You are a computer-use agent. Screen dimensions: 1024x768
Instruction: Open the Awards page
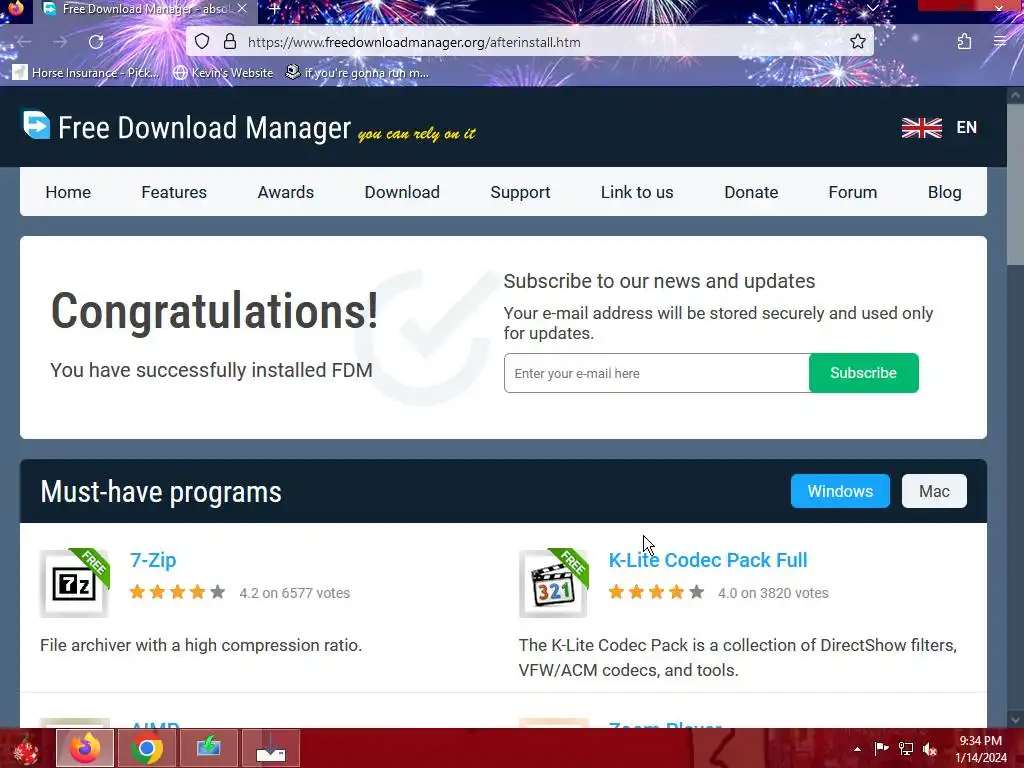point(285,192)
